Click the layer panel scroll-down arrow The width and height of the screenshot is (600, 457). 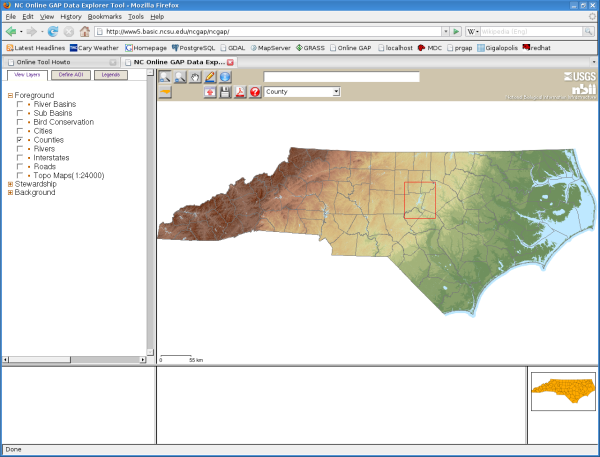click(150, 352)
